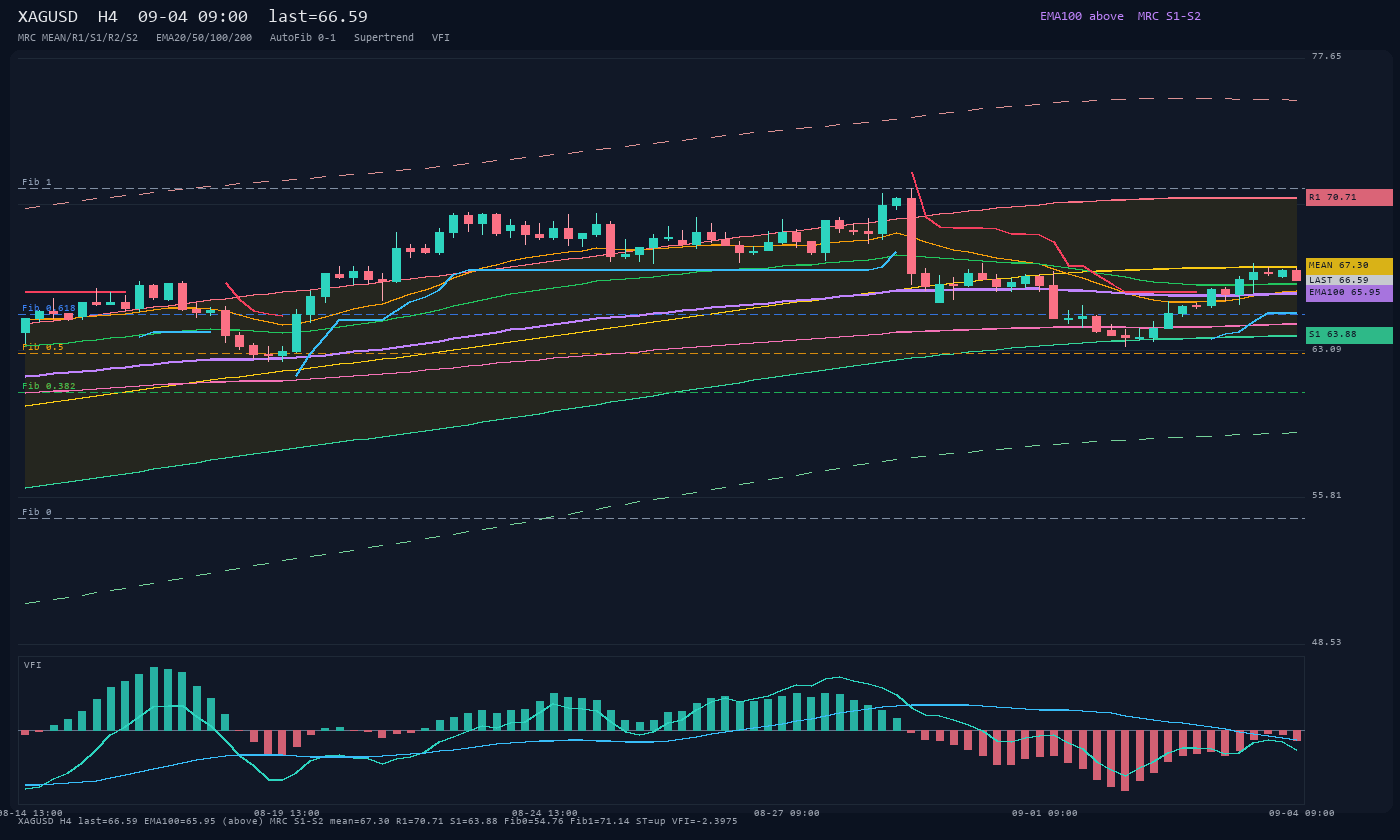
Task: Select the 'EMA20/50/100/200' indicator legend
Action: 204,38
